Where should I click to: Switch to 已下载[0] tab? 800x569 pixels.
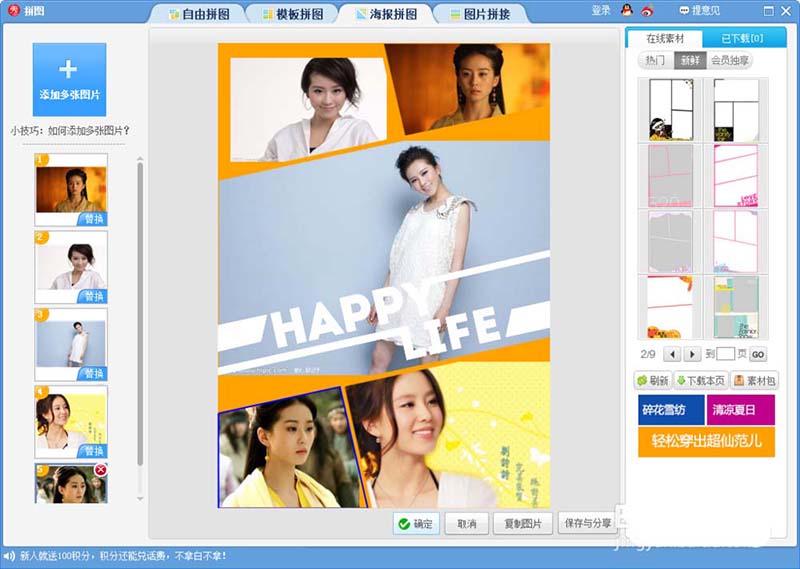click(x=742, y=39)
